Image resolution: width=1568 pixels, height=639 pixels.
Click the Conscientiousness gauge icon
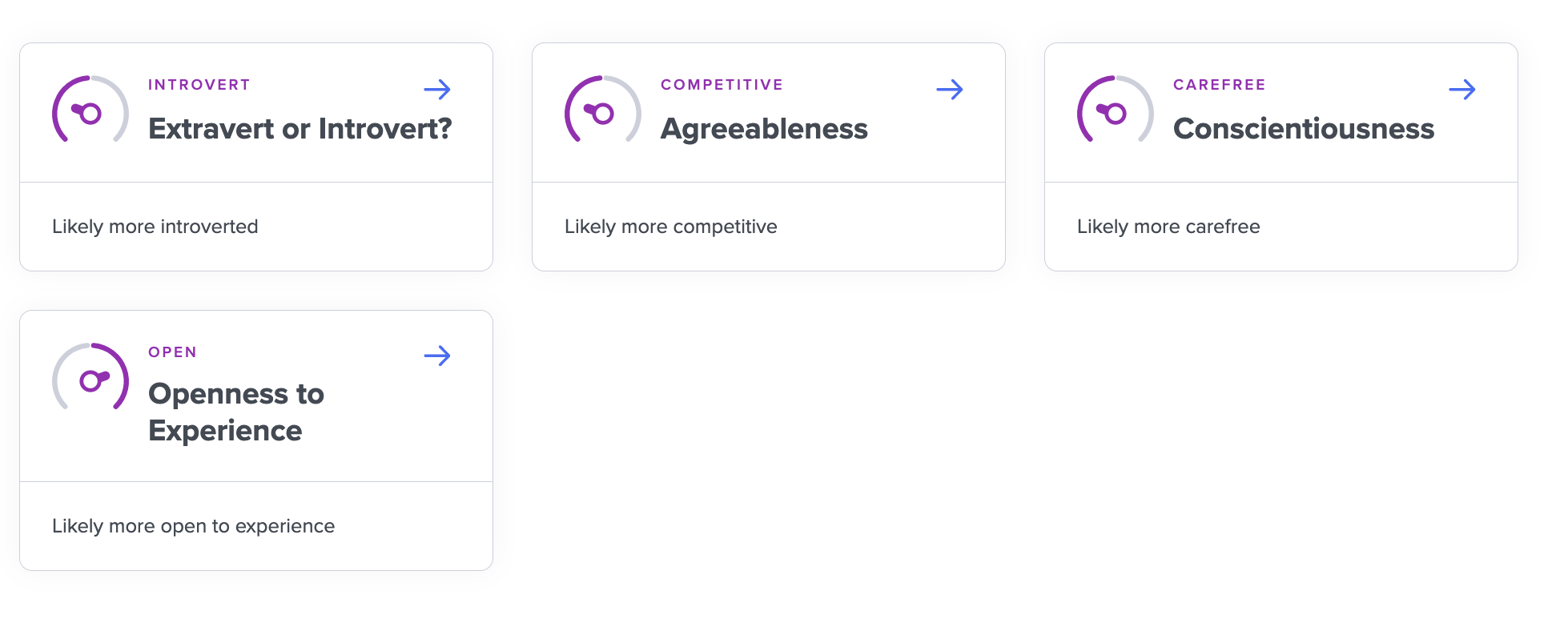(x=1116, y=110)
